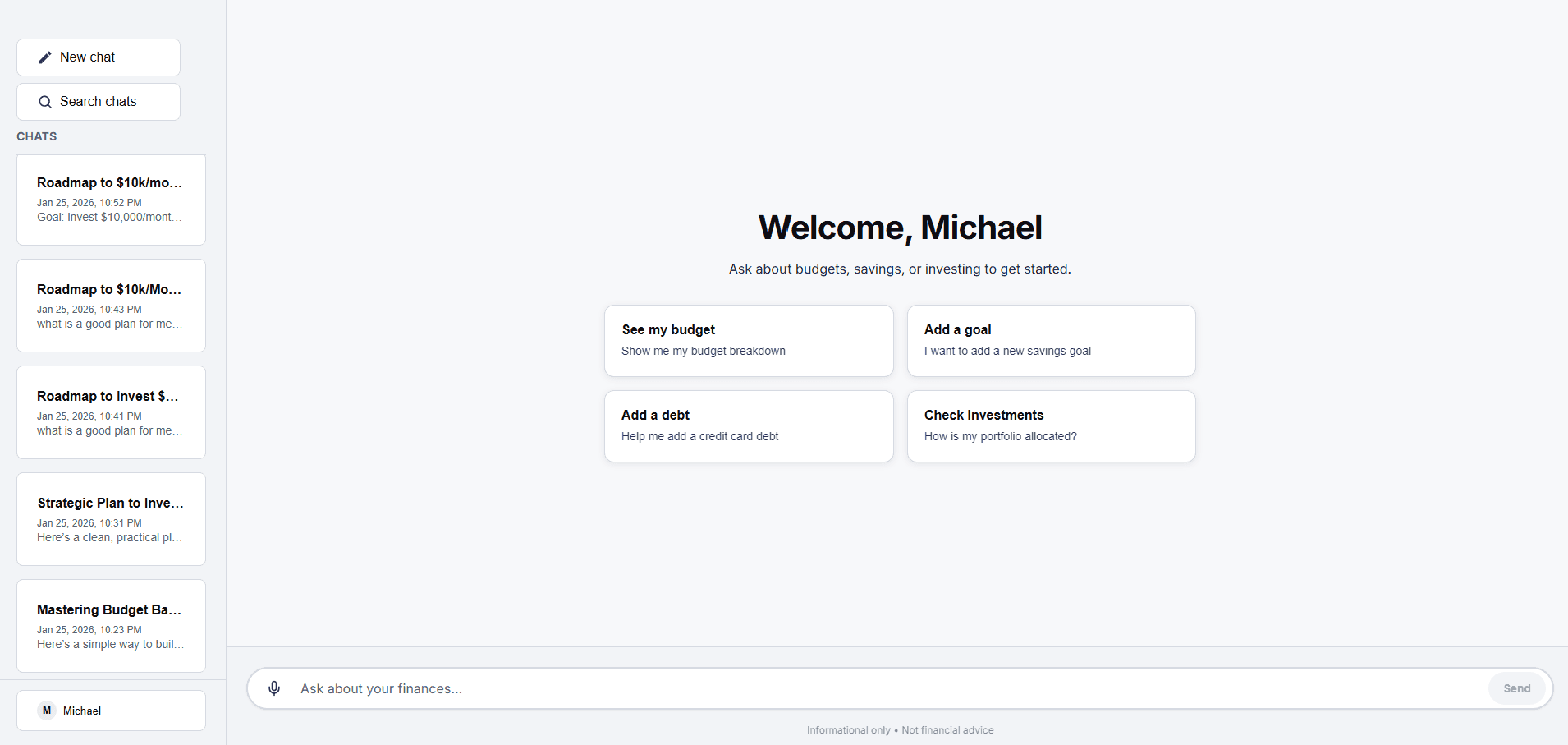Activate the microphone voice input icon
Screen dimensions: 1568x745
point(274,688)
